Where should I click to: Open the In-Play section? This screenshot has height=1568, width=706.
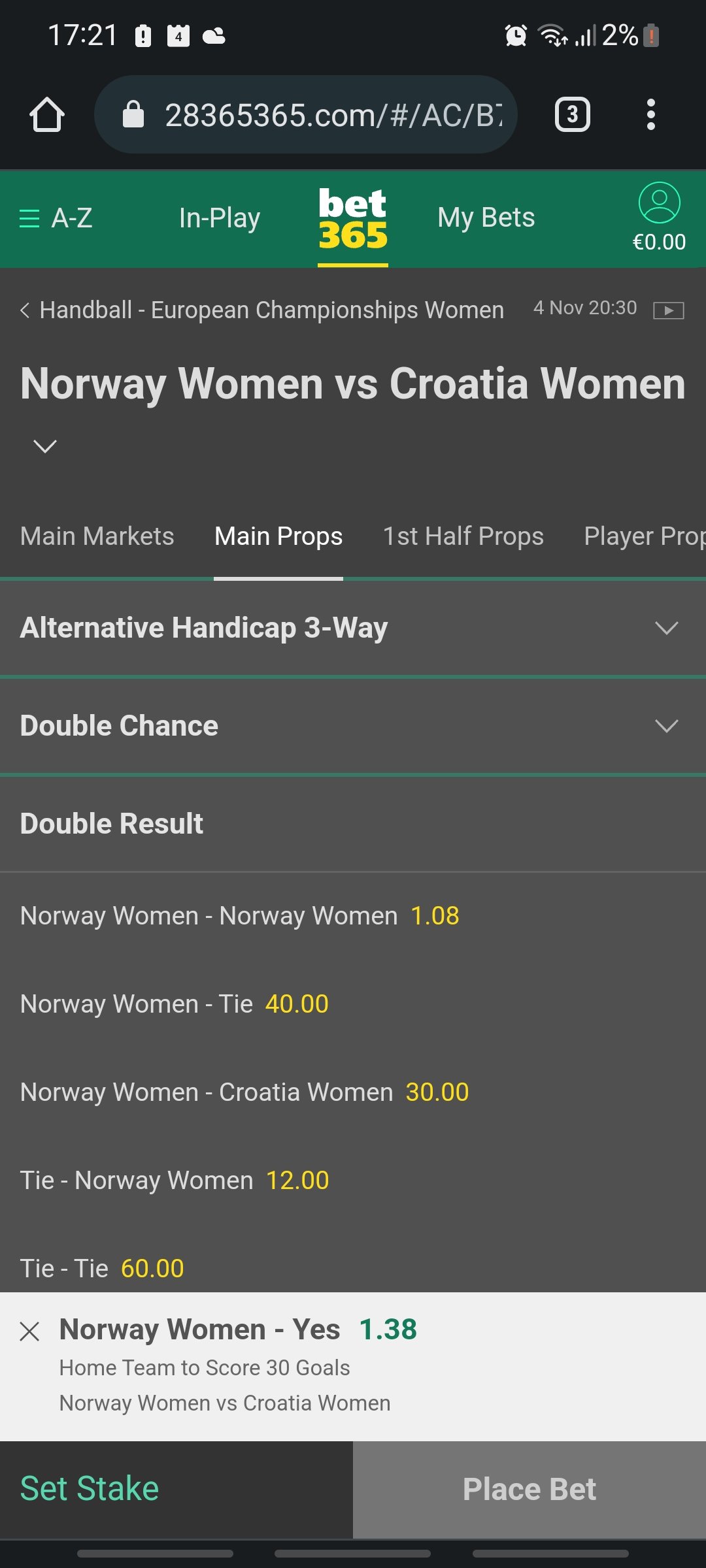220,218
